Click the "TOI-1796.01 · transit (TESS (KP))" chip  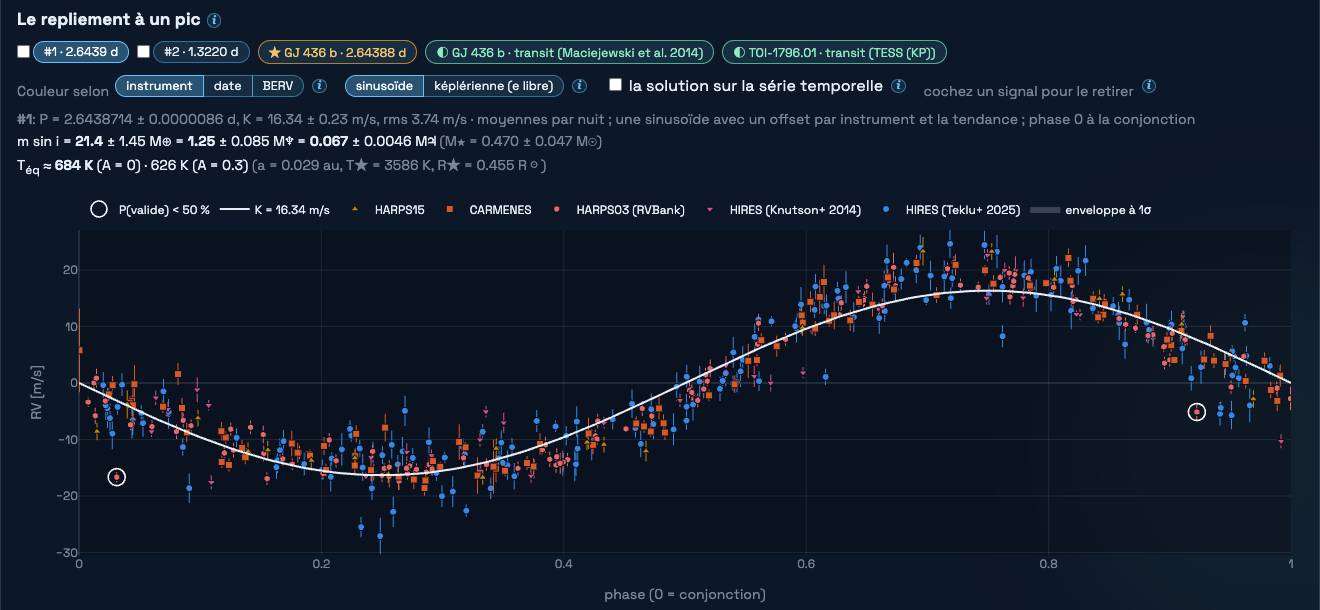[835, 52]
